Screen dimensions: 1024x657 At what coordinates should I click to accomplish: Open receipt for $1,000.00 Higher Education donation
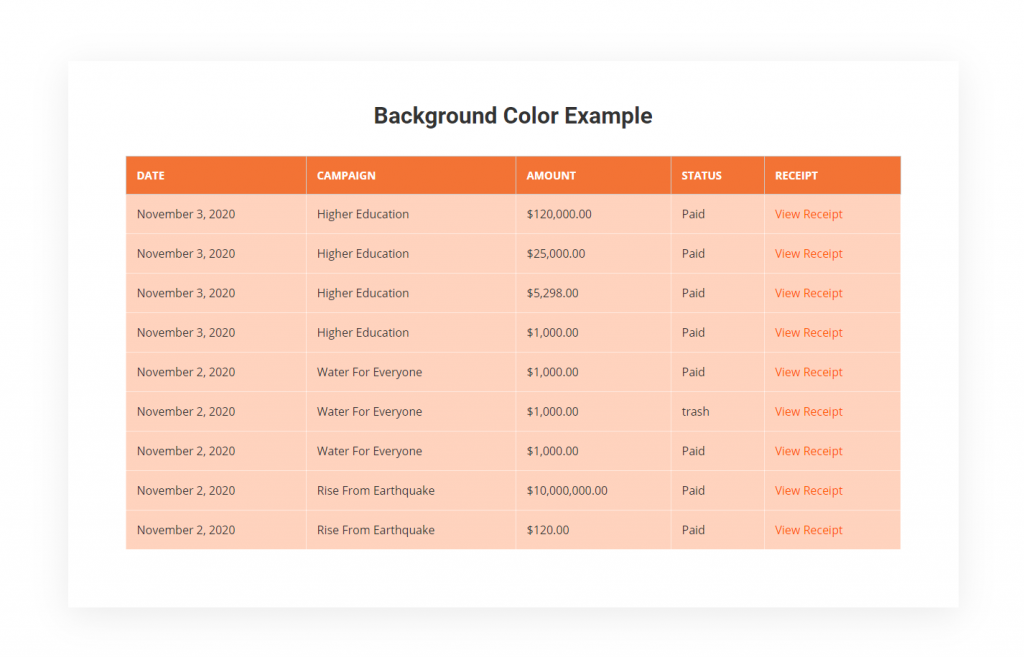808,333
